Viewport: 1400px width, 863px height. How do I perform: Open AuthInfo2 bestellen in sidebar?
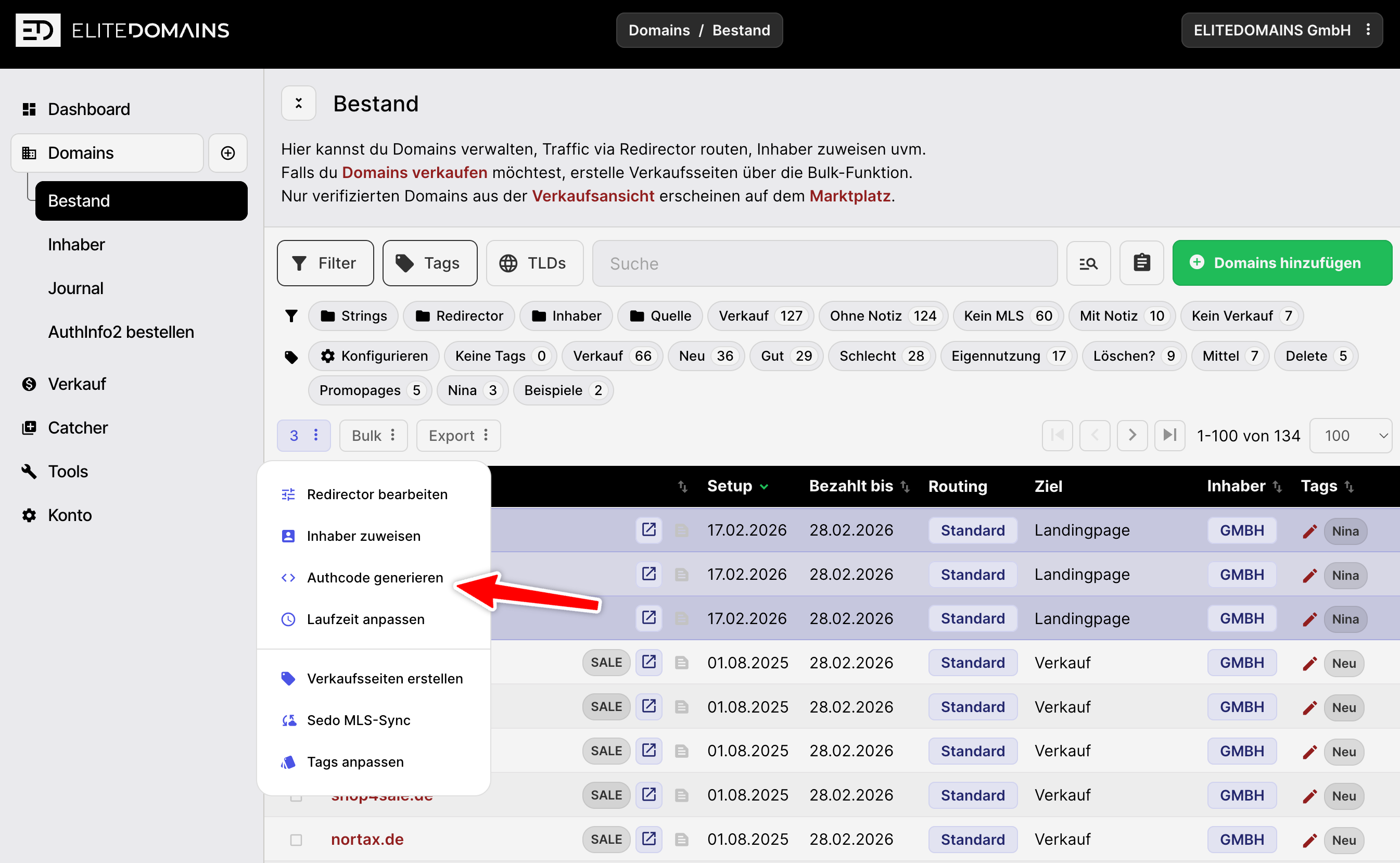[x=120, y=332]
